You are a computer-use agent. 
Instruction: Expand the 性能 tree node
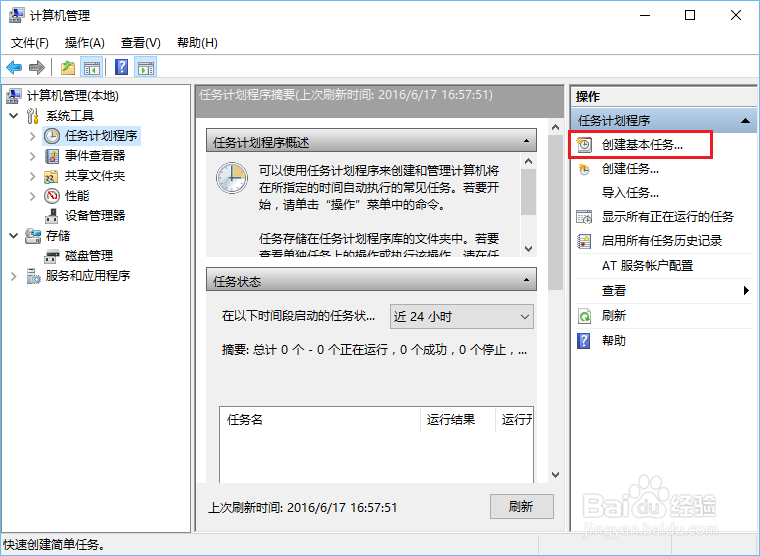coord(32,196)
